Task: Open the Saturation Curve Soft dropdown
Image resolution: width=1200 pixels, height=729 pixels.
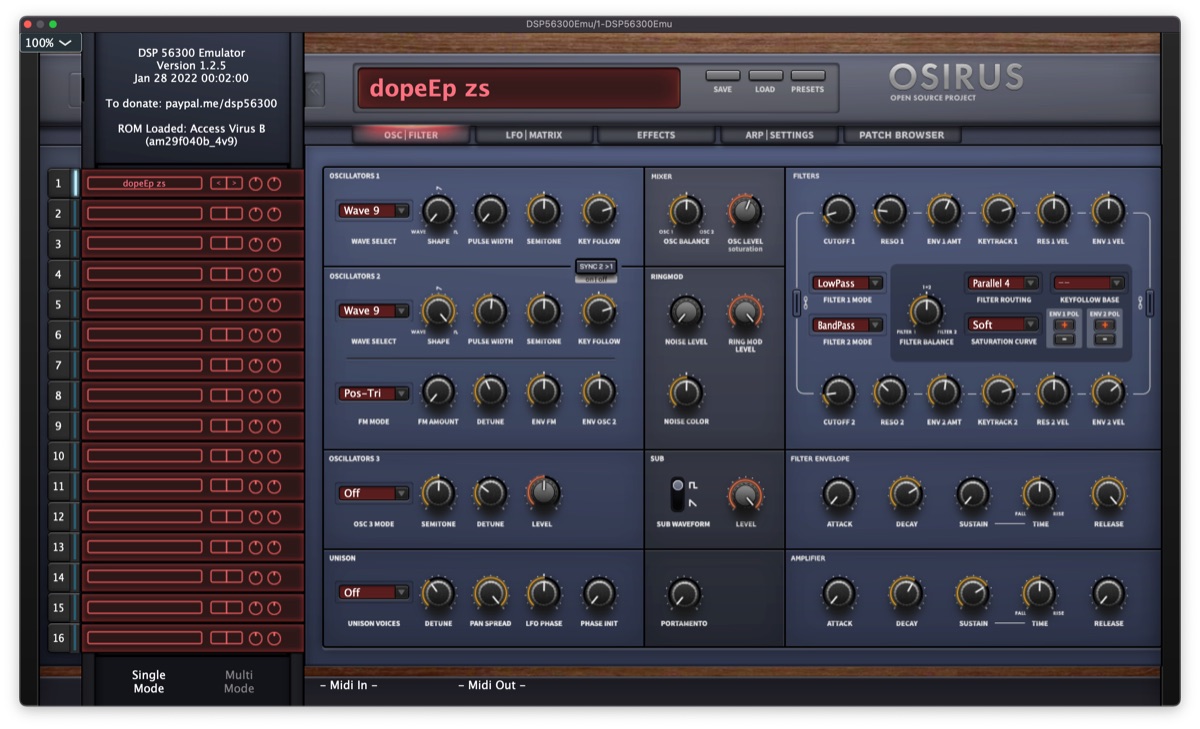Action: (1003, 325)
